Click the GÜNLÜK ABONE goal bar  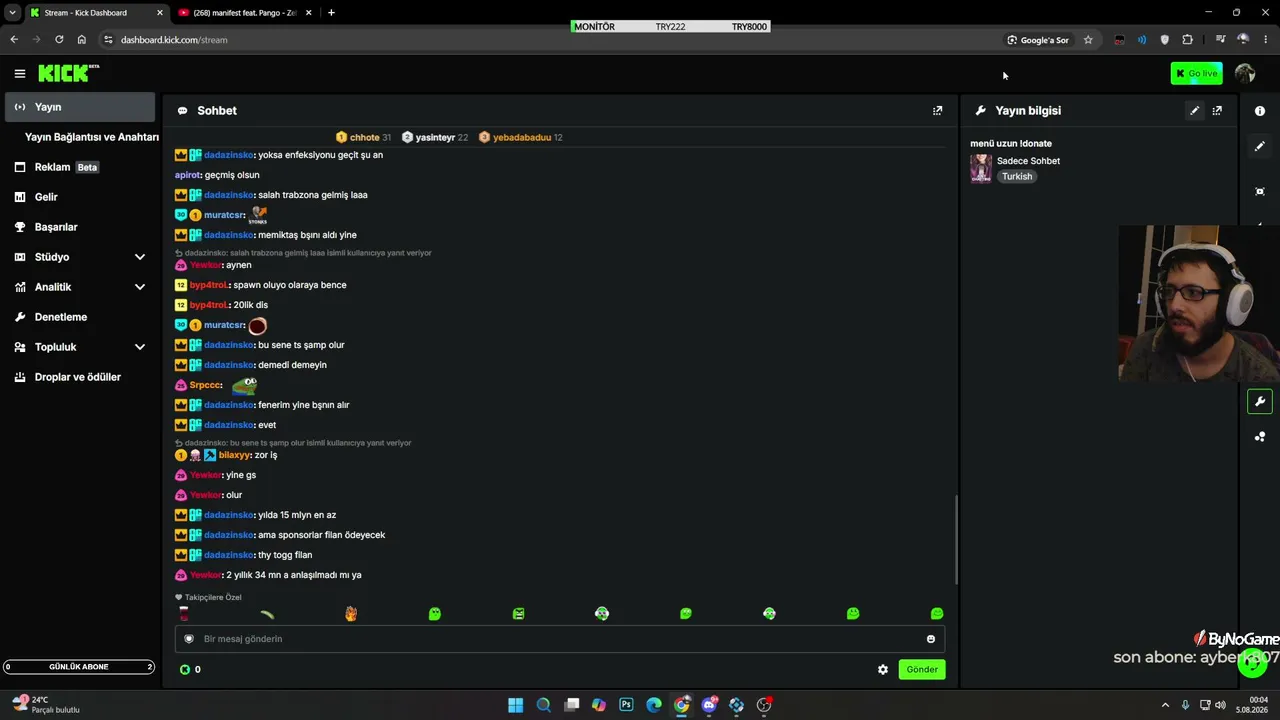(79, 667)
